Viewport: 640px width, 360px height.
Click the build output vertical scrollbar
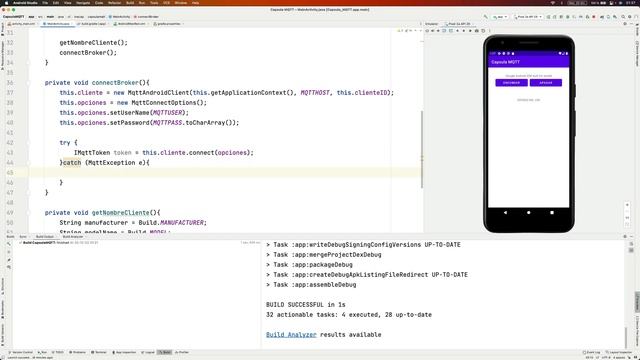626,337
